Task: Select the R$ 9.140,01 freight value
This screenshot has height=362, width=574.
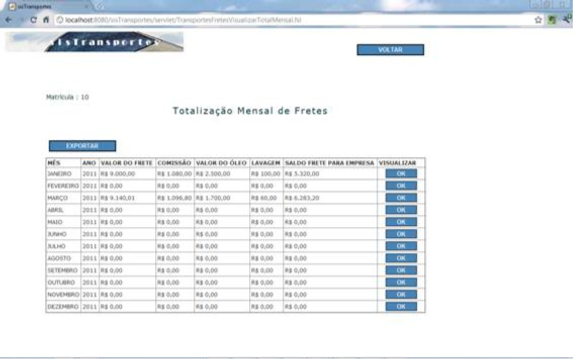Action: click(118, 198)
